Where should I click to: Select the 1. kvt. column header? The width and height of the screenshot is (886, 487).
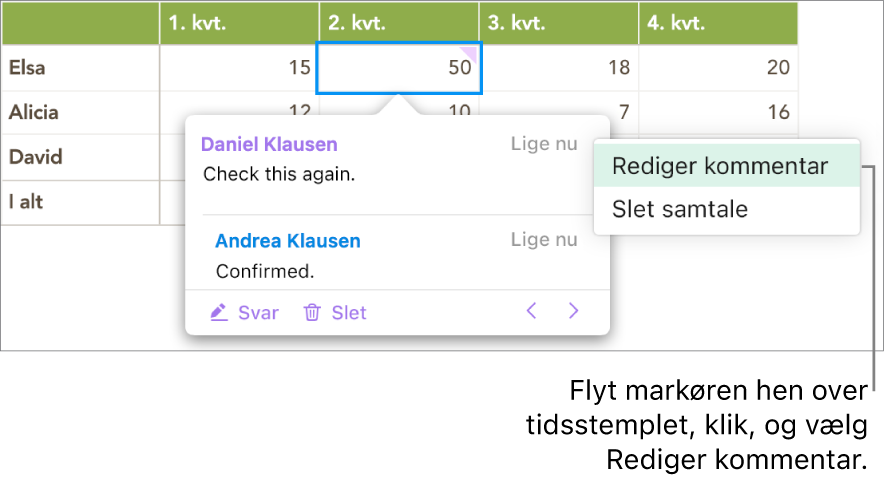pos(239,23)
